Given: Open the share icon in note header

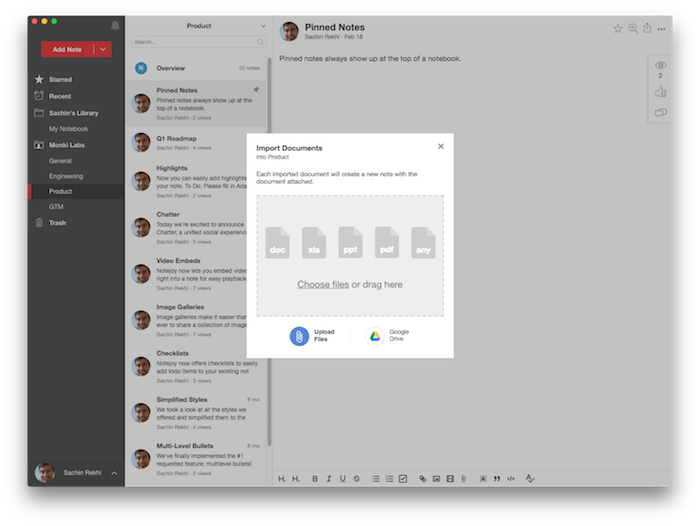Looking at the screenshot, I should [647, 29].
